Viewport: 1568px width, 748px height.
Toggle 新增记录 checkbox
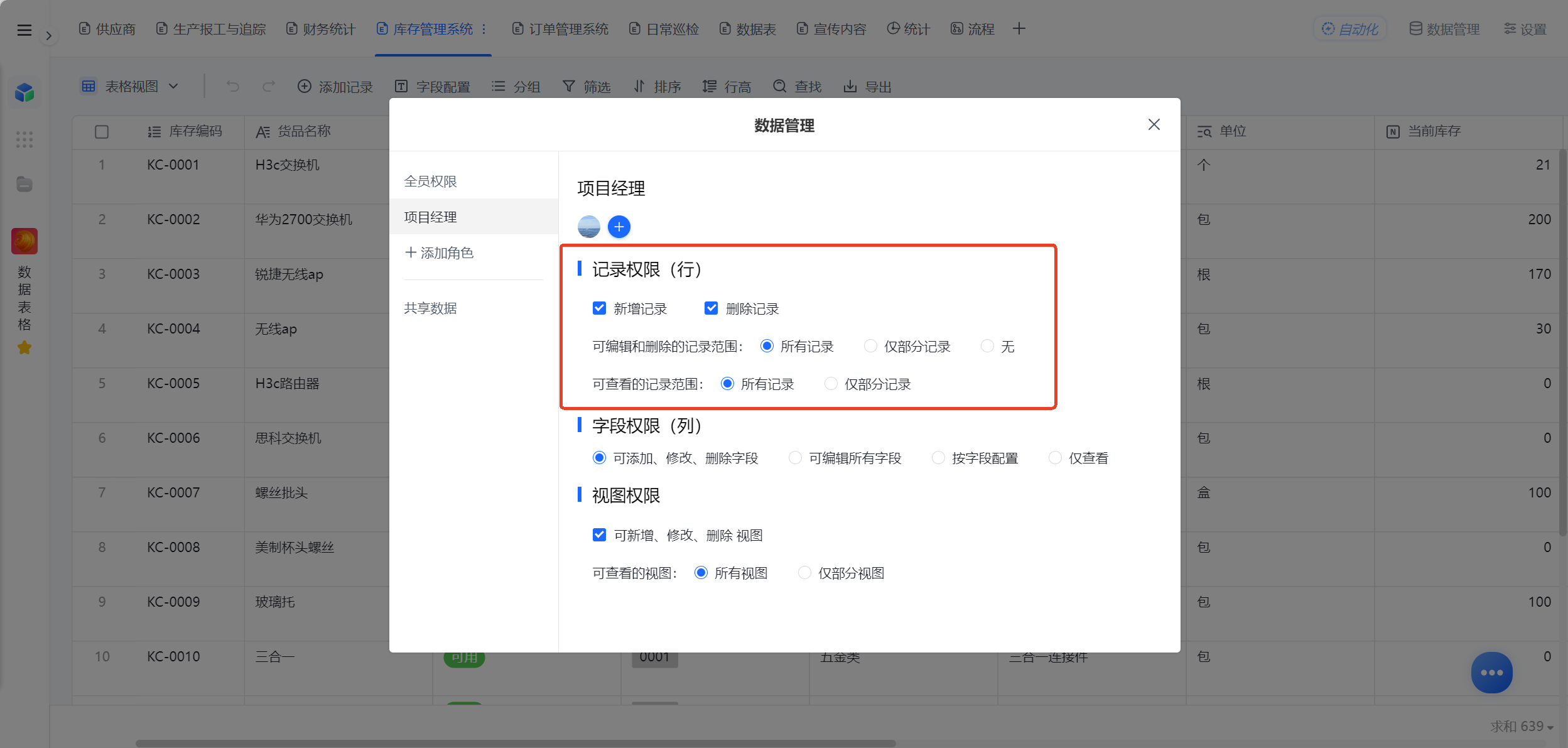pos(599,308)
